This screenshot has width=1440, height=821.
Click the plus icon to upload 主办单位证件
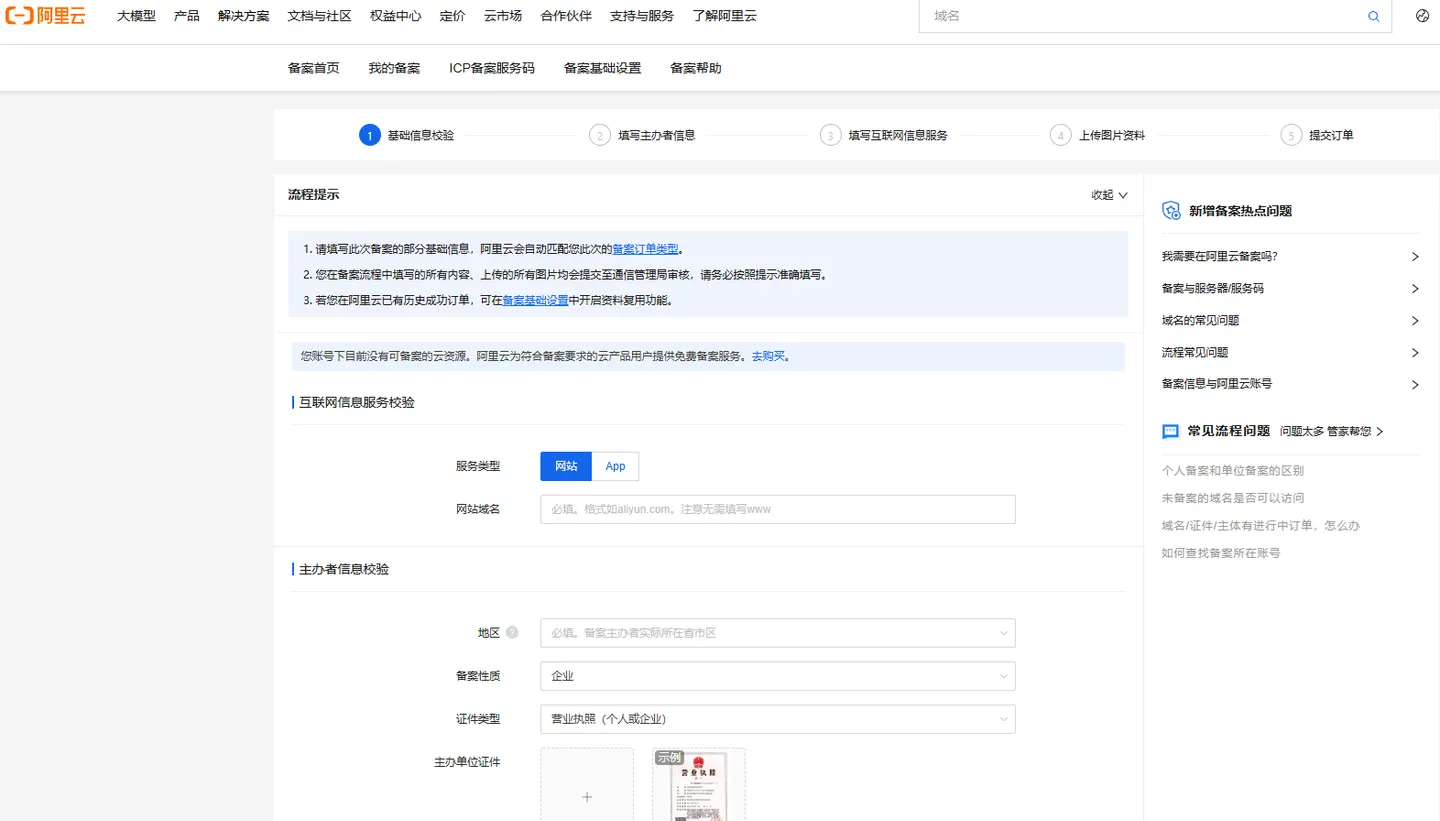[x=587, y=797]
